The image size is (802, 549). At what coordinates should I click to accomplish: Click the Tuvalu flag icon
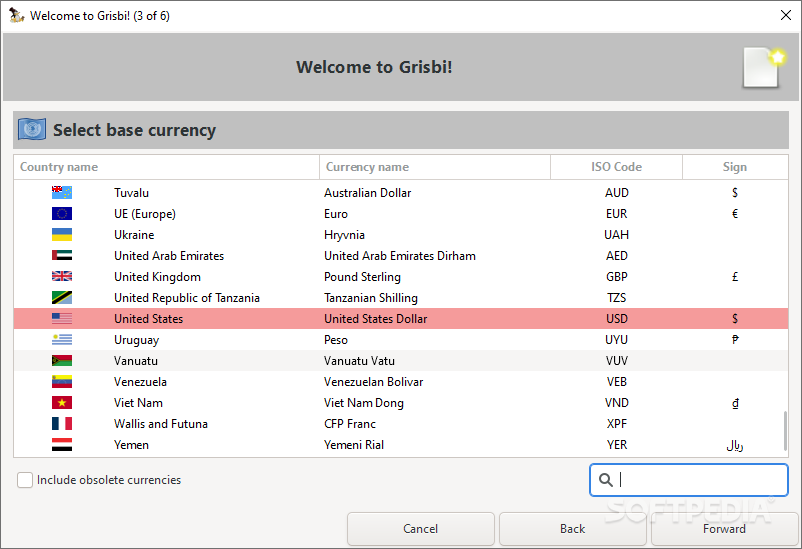pos(62,192)
